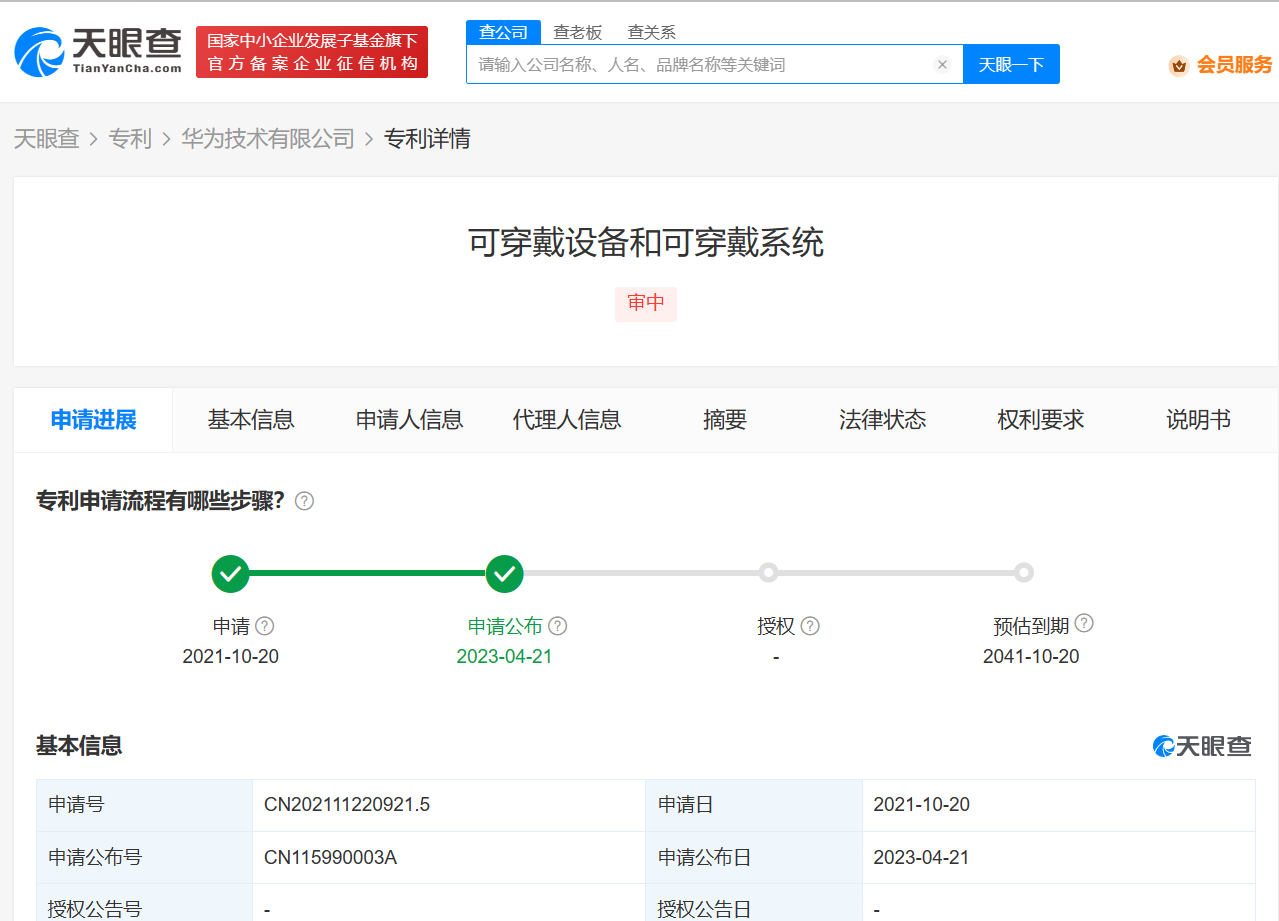Click the red 国家中小企业发展子基金旗下 banner
This screenshot has width=1279, height=921.
coord(312,52)
